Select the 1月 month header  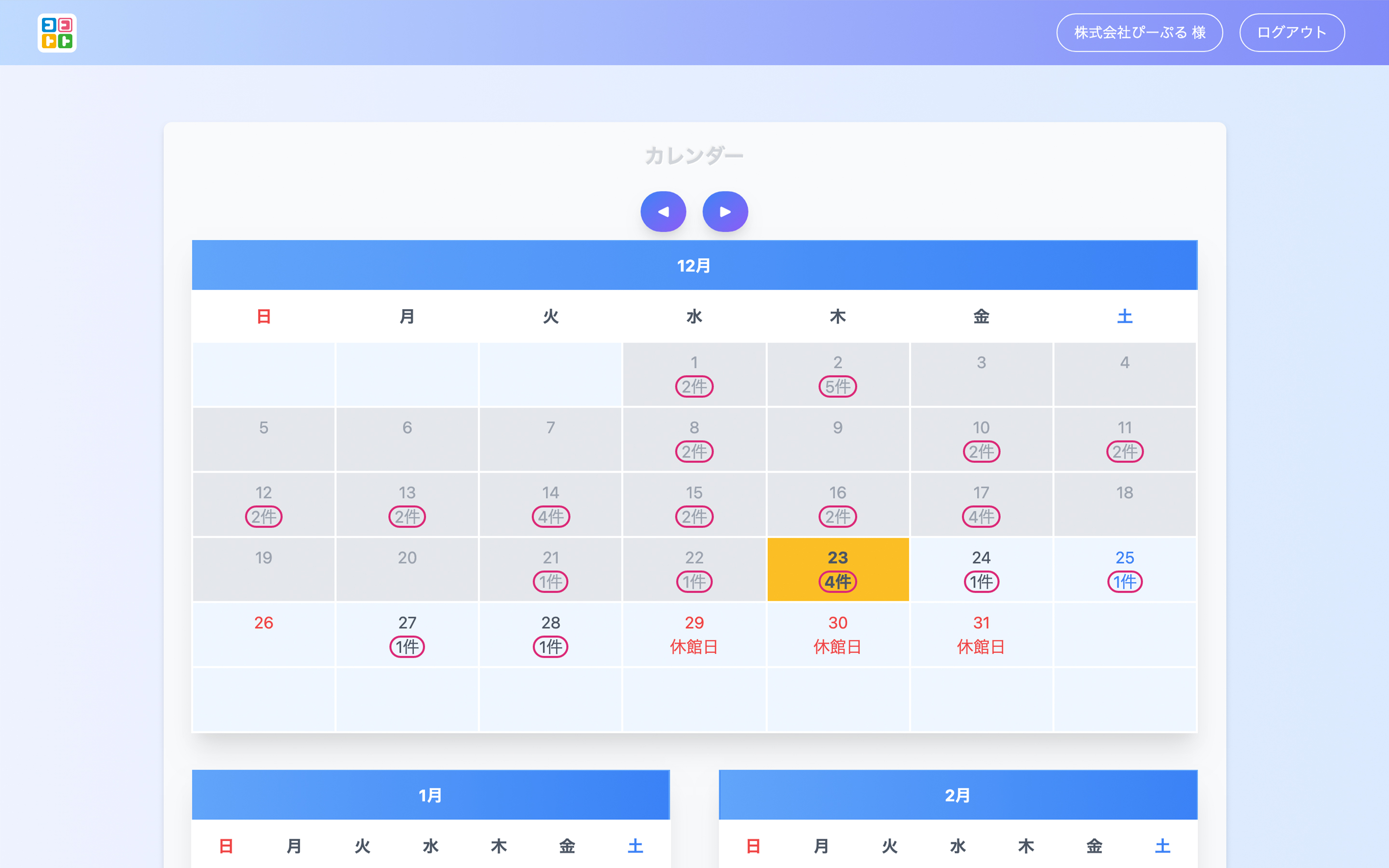[x=431, y=795]
